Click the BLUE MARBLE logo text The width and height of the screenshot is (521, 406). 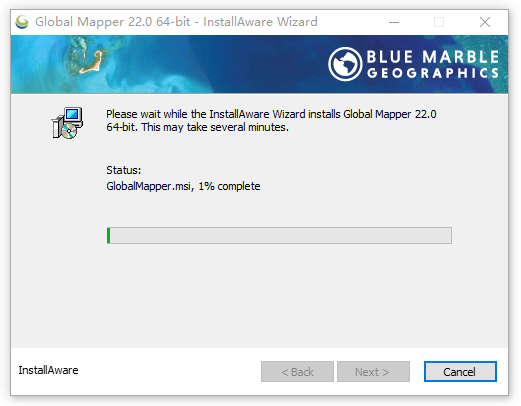click(433, 57)
